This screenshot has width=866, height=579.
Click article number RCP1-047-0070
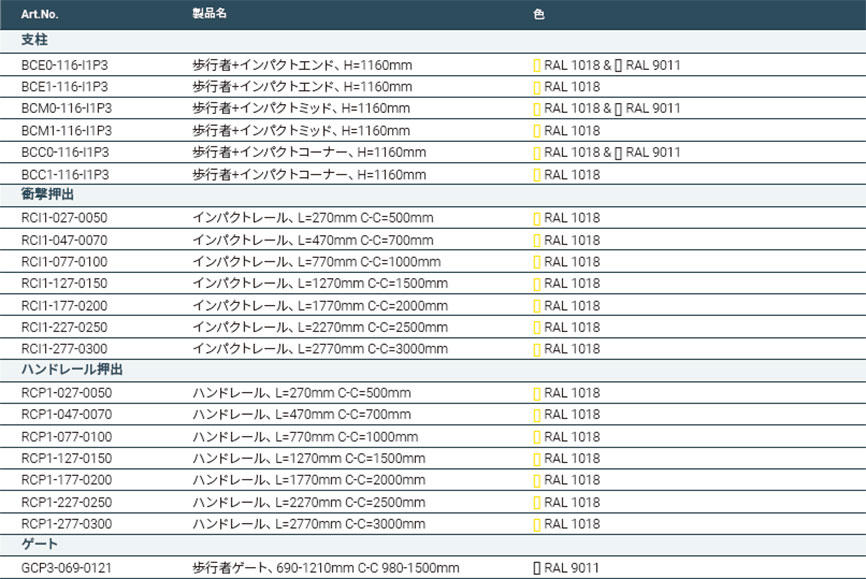[x=66, y=414]
